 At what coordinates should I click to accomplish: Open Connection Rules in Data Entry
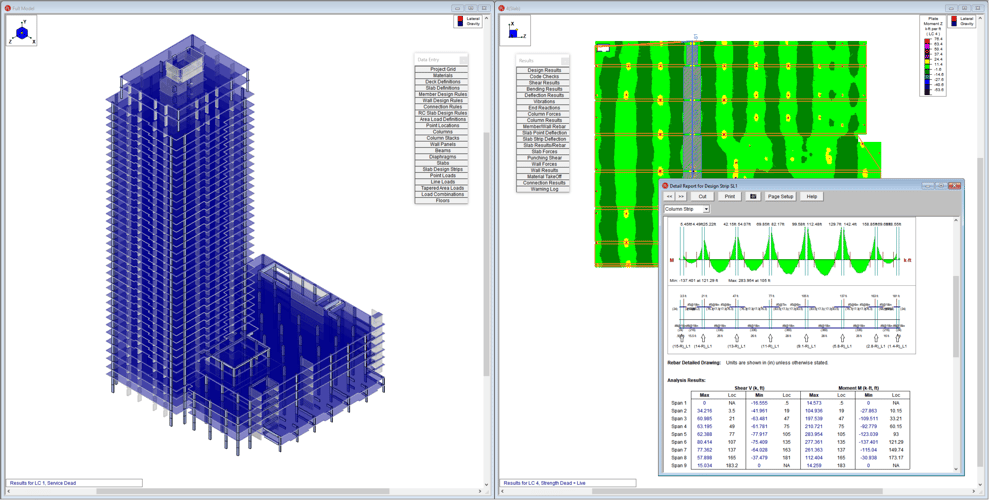point(443,107)
